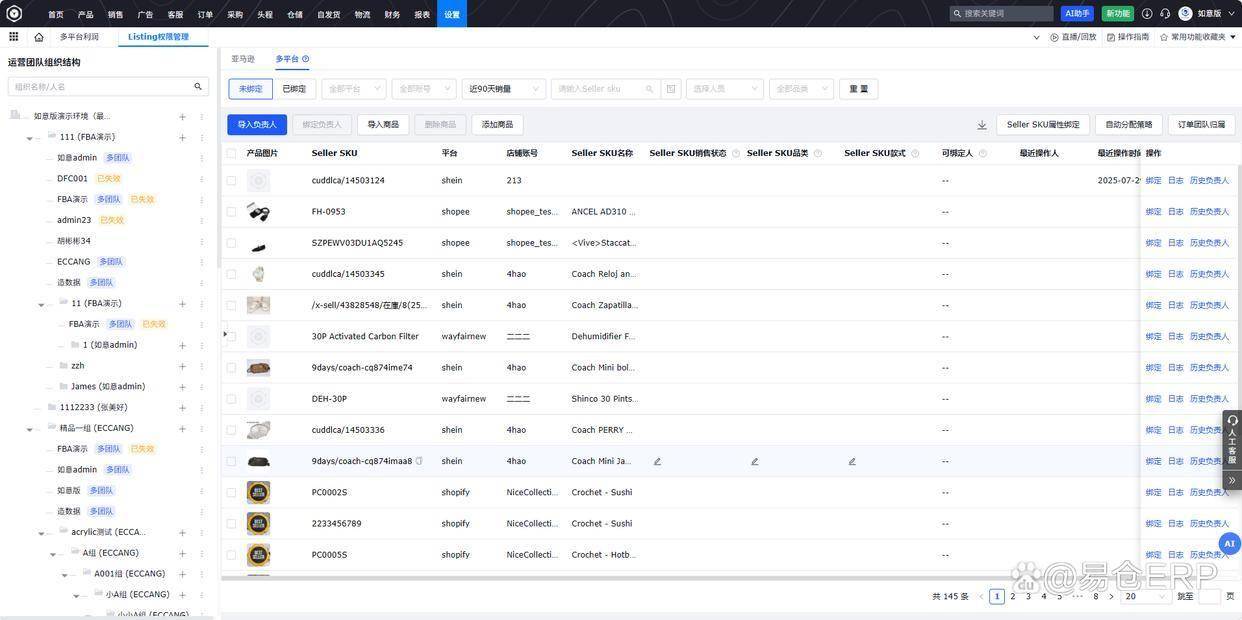
Task: Switch to the 亚马逊 tab
Action: [243, 59]
